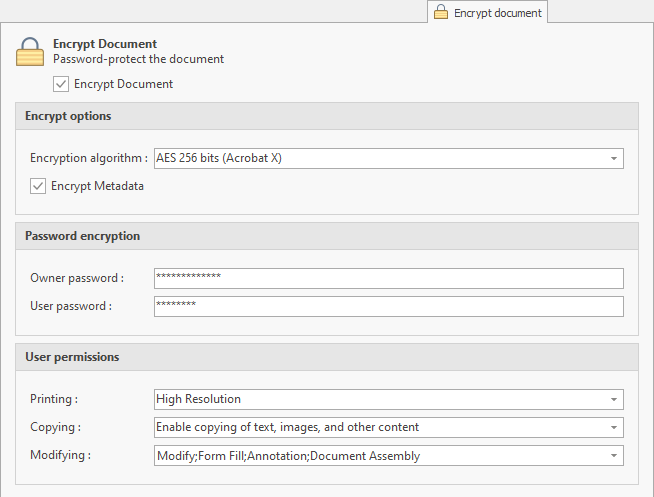Toggle the Encrypt Document checkbox
Image resolution: width=654 pixels, height=497 pixels.
tap(61, 84)
